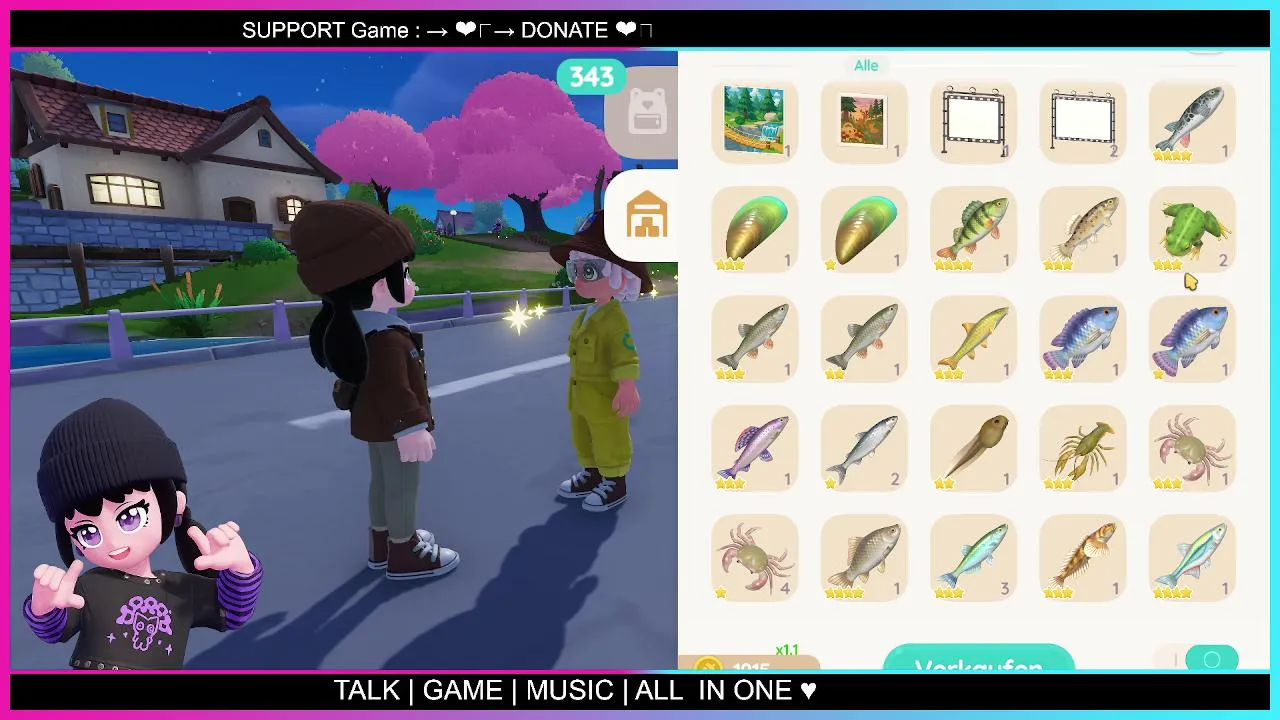This screenshot has width=1280, height=720.
Task: Pick the three-star yellow fish
Action: (974, 340)
